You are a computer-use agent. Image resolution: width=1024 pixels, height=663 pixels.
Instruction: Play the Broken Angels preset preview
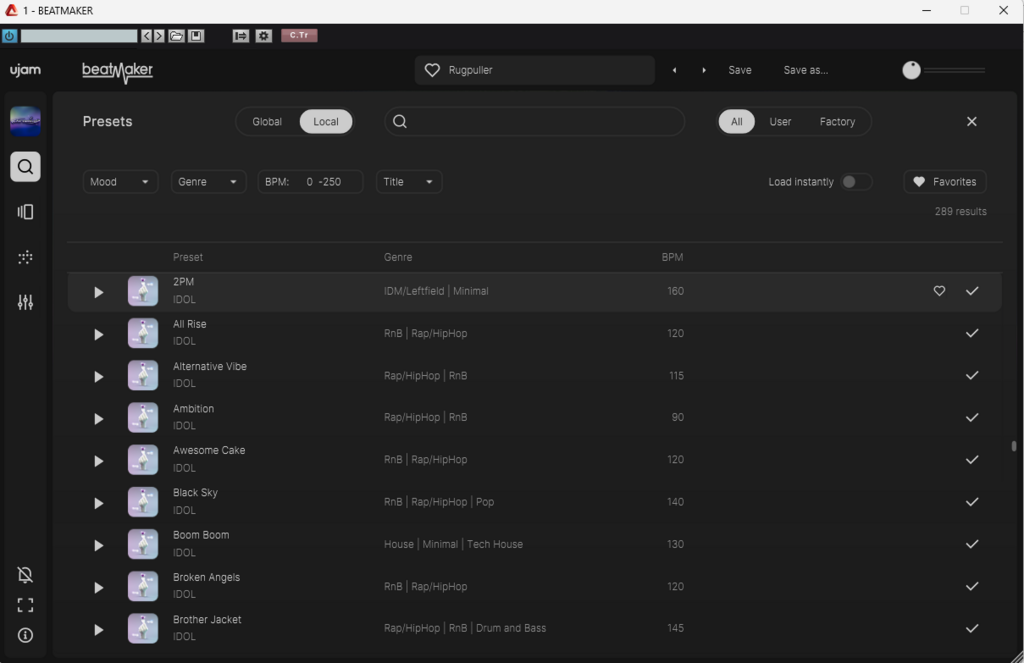(x=99, y=588)
